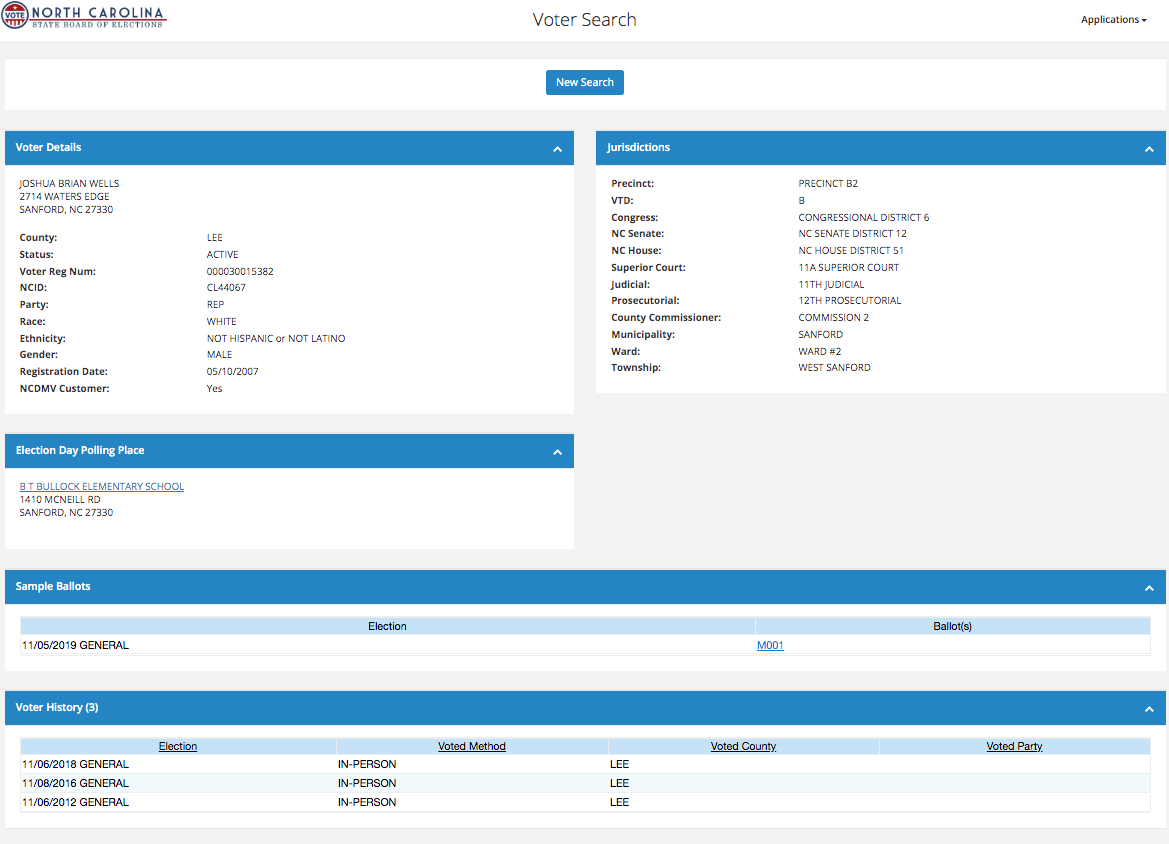Image resolution: width=1169 pixels, height=844 pixels.
Task: Collapse the Election Day Polling Place panel
Action: click(x=557, y=452)
